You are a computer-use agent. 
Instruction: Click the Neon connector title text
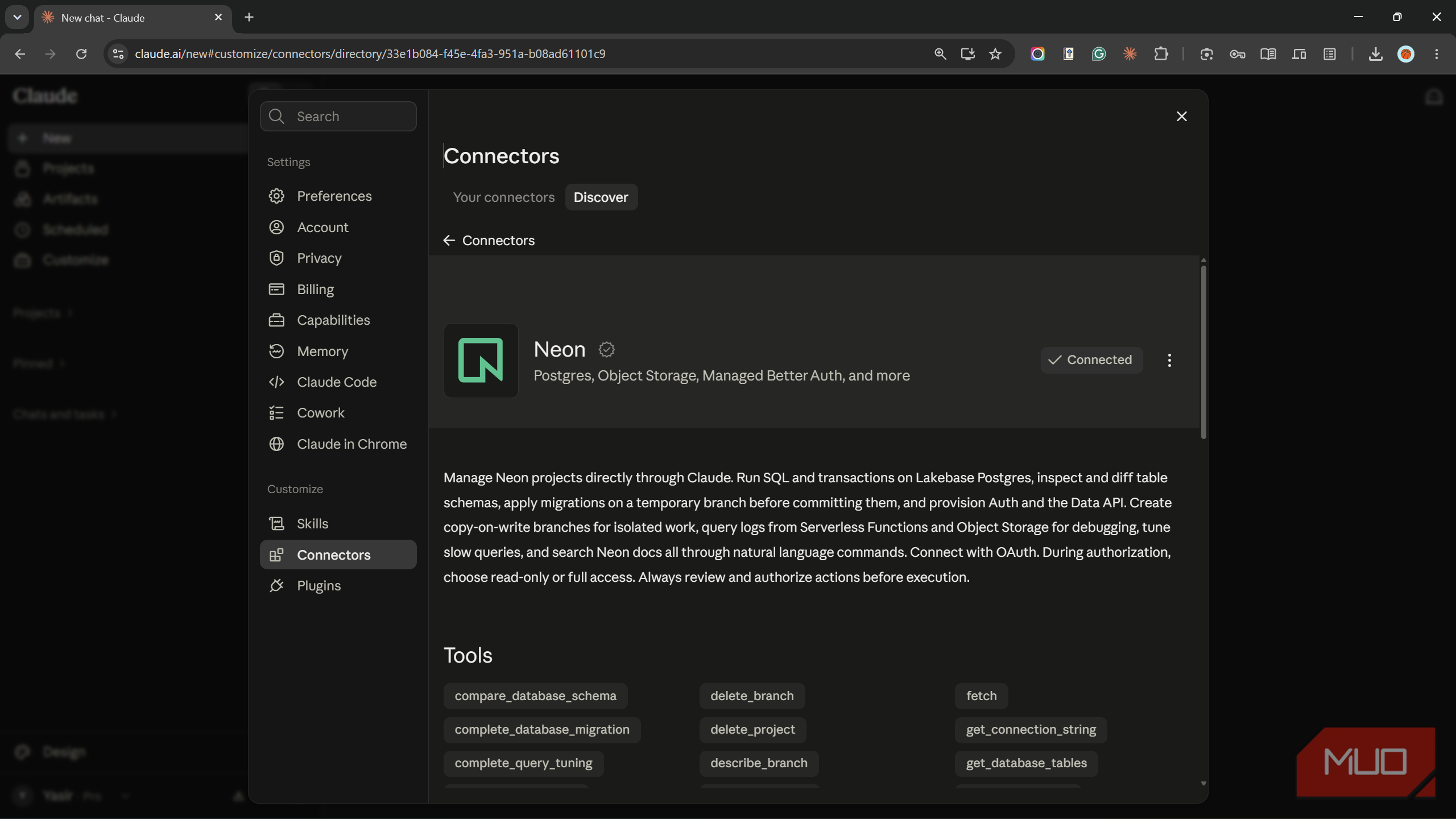(x=560, y=349)
